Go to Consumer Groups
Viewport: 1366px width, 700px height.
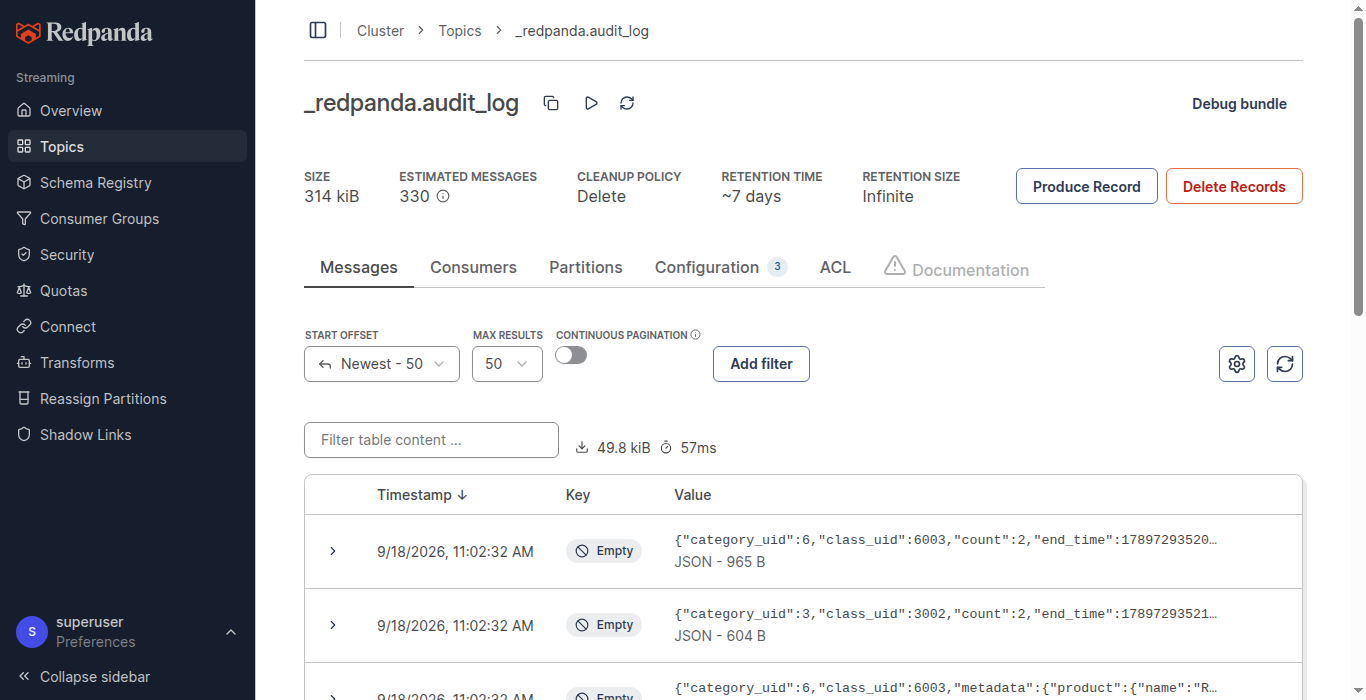coord(127,219)
